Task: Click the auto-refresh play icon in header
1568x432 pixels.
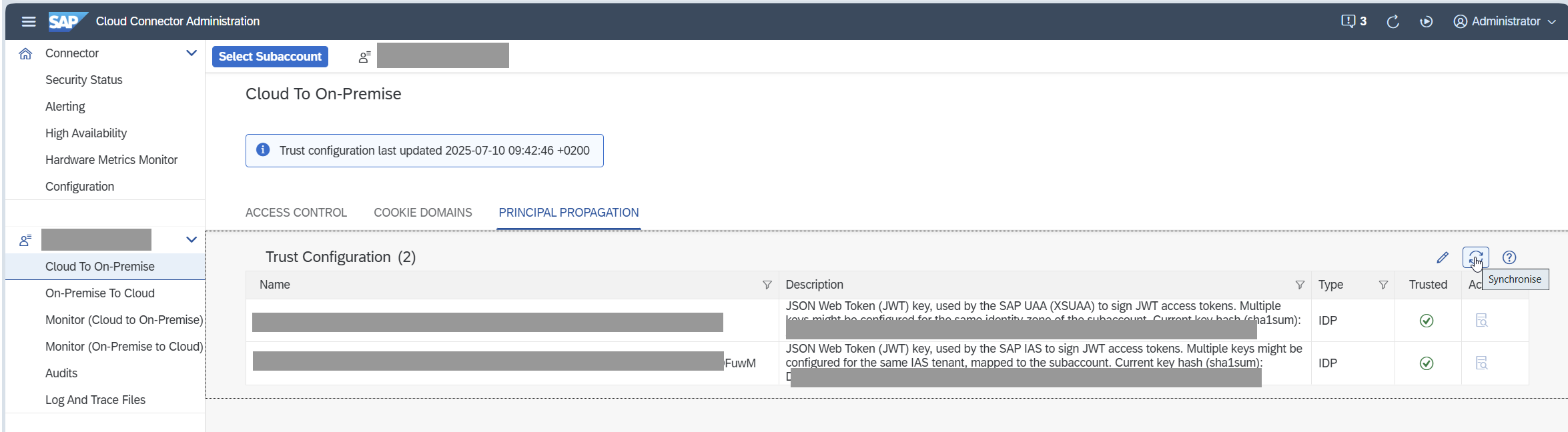Action: [1426, 21]
